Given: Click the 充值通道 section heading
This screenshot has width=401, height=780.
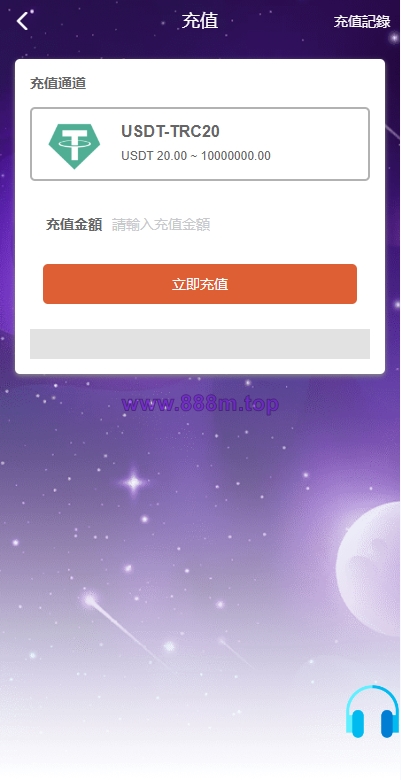Looking at the screenshot, I should 58,84.
